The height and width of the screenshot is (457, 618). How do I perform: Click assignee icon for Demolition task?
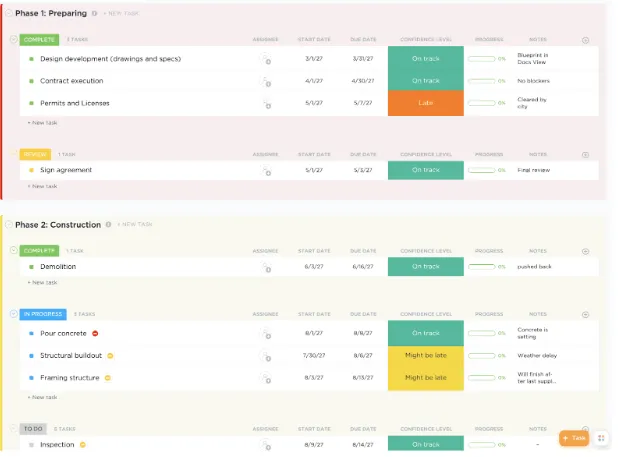266,268
